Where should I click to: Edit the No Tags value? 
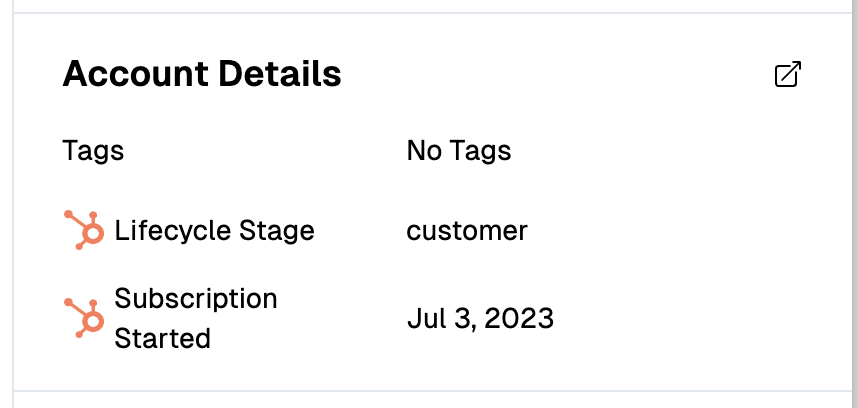(x=458, y=151)
